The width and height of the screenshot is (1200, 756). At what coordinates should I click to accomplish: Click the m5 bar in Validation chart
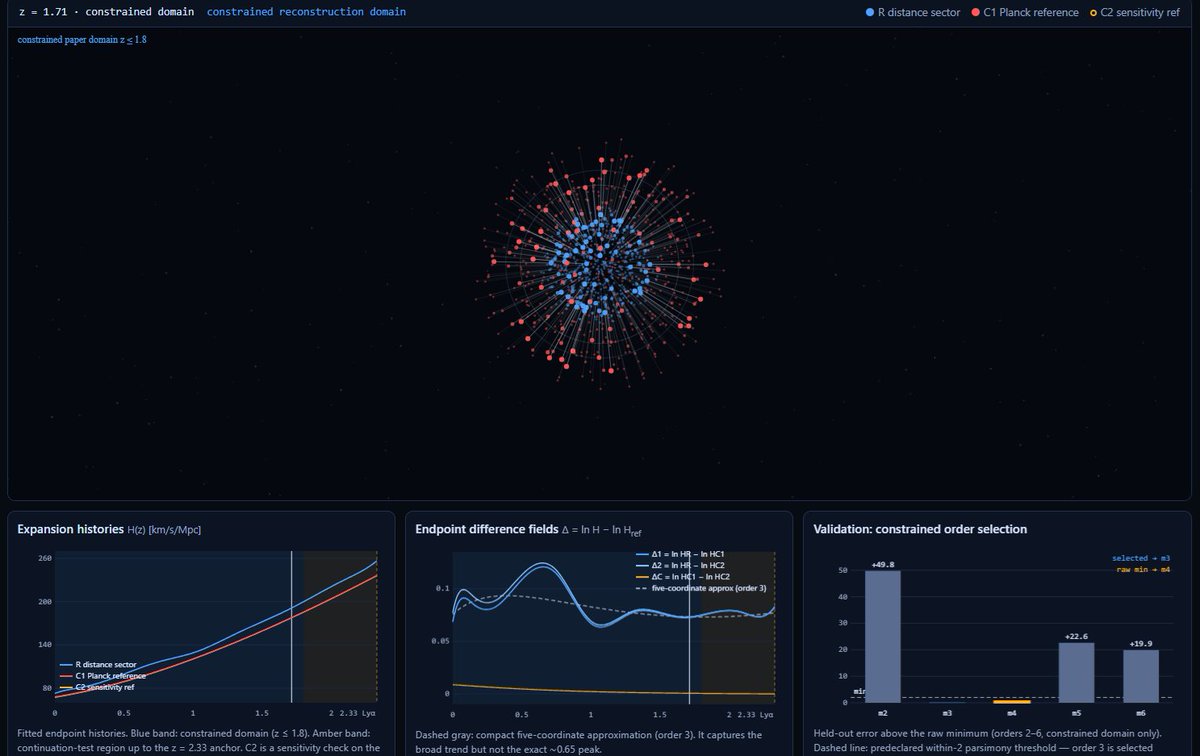coord(1076,673)
